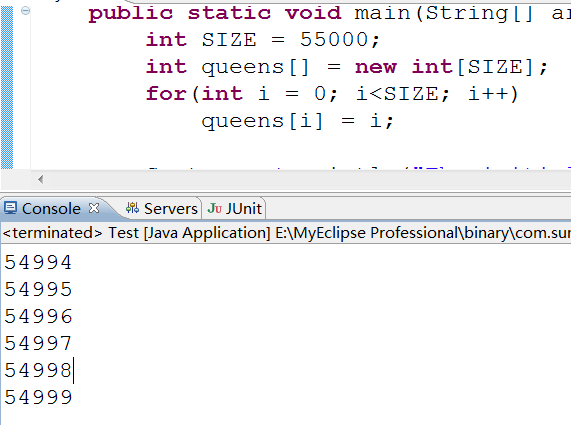Click the 'queens[i] = i;' statement
This screenshot has width=571, height=425.
(298, 121)
